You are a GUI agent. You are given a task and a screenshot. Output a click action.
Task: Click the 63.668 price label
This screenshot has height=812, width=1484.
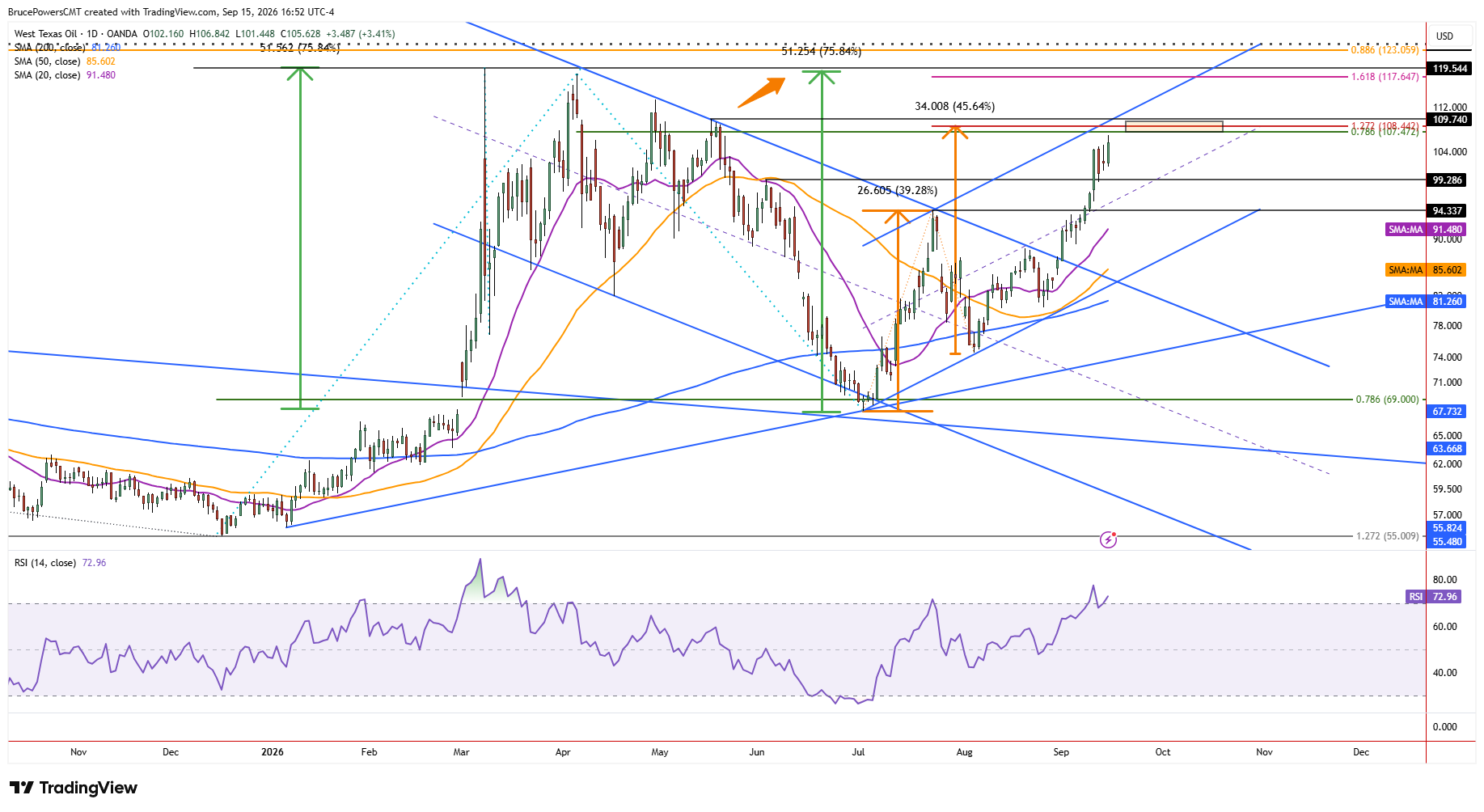[1447, 449]
